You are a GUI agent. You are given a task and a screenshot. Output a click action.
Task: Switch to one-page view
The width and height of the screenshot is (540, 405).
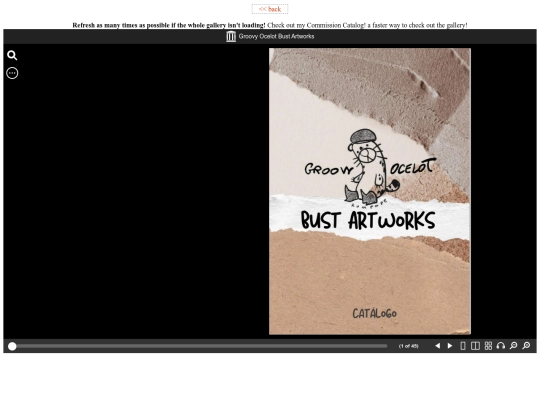(x=463, y=345)
